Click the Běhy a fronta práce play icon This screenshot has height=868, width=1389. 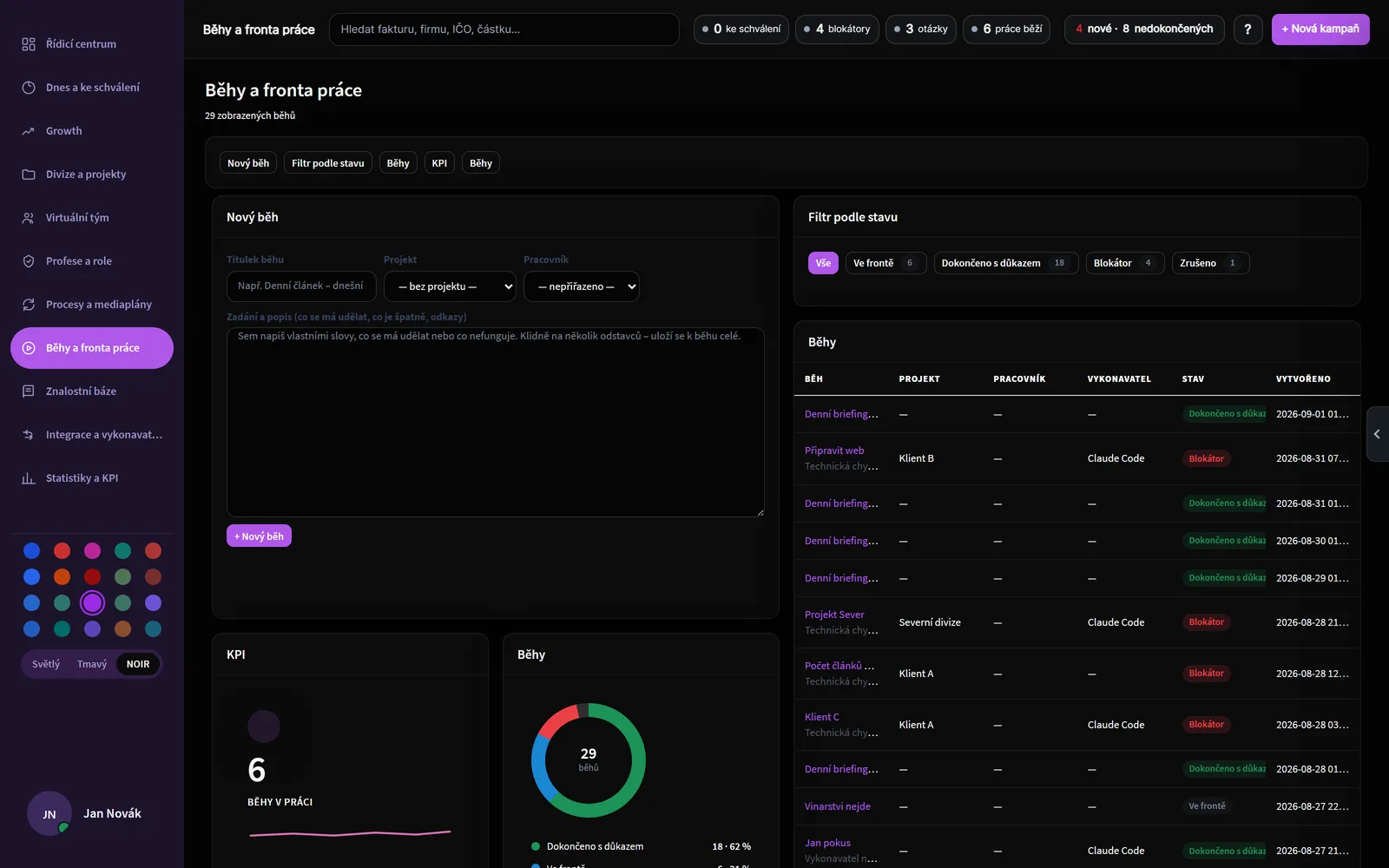coord(29,348)
